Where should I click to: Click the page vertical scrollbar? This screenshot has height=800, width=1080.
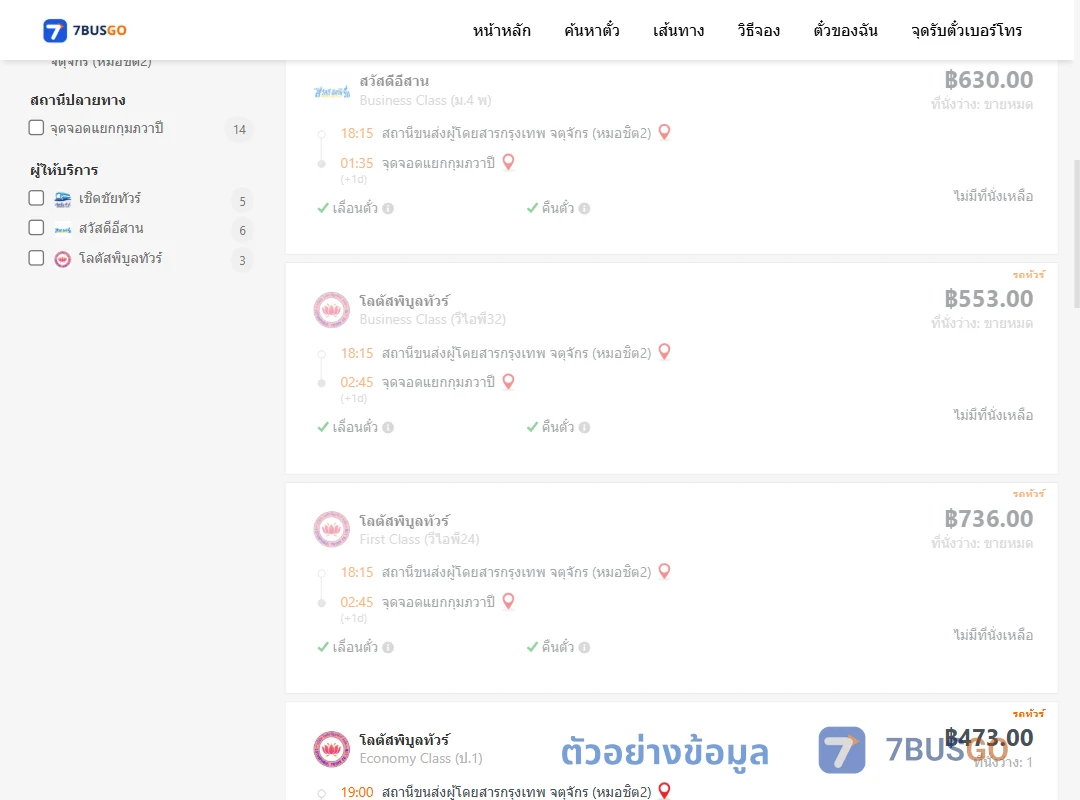[1077, 234]
